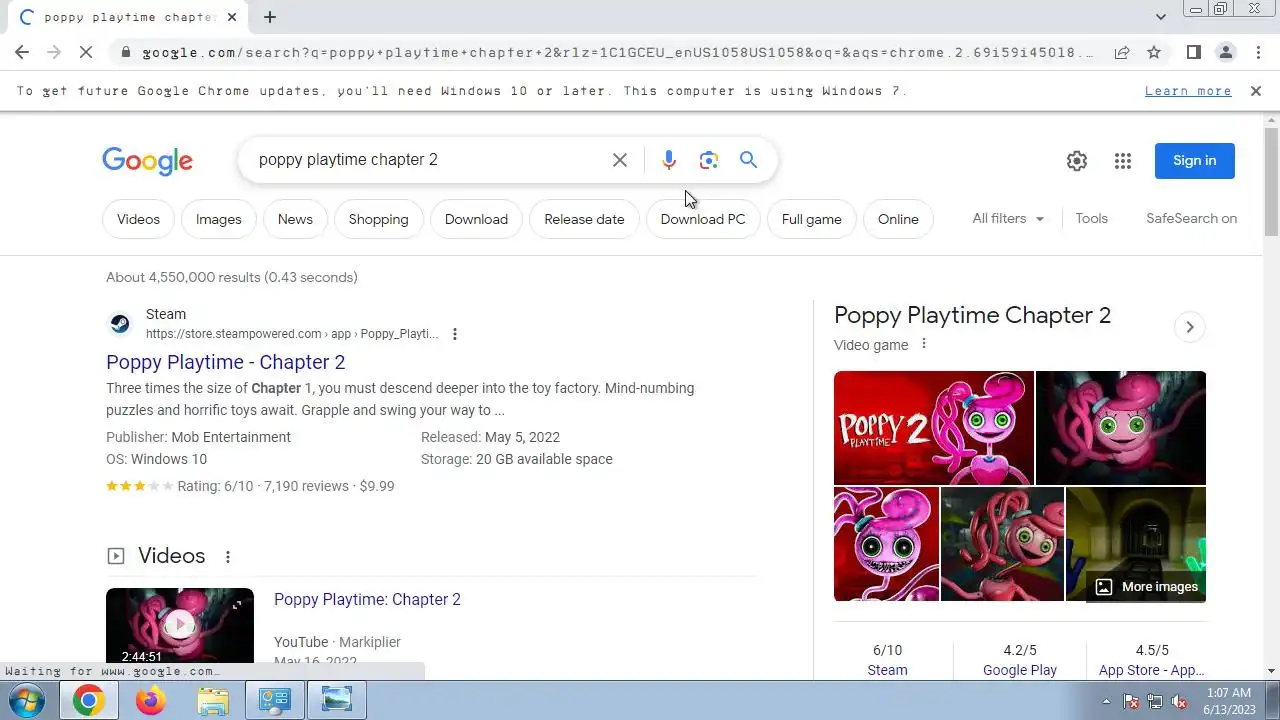
Task: Select the Download filter chip
Action: click(x=476, y=219)
